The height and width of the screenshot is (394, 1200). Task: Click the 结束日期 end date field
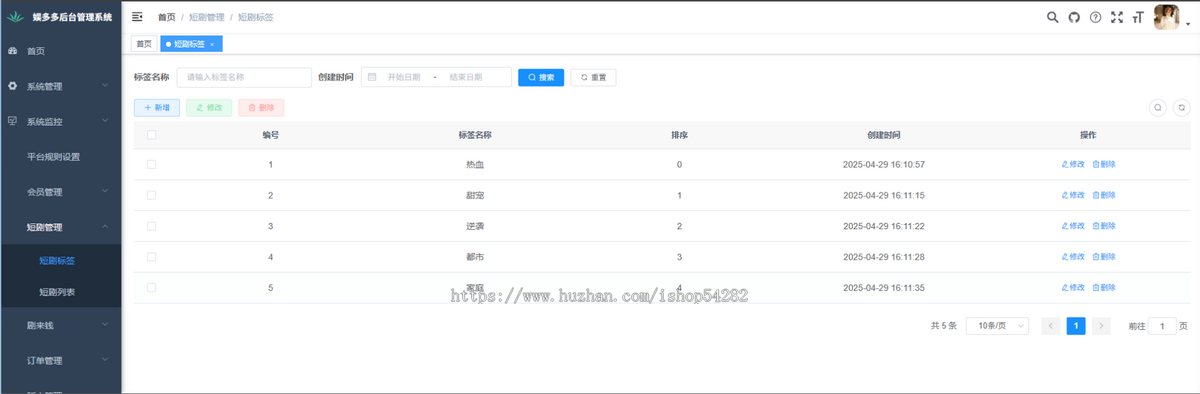click(x=466, y=77)
